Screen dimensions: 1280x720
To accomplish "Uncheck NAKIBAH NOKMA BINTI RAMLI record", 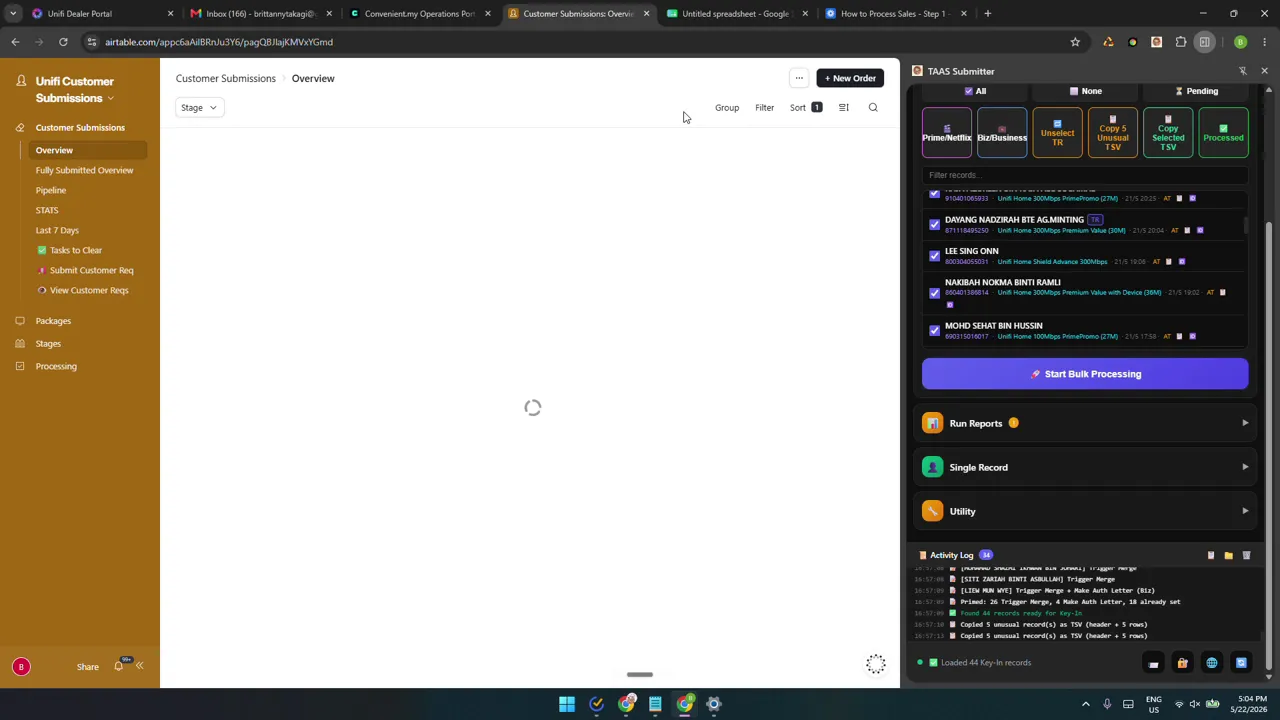I will [934, 293].
